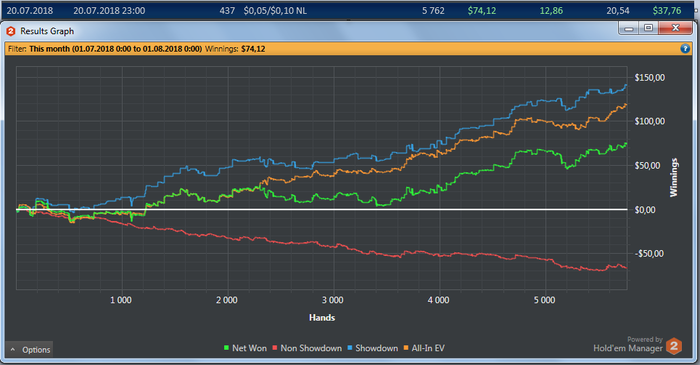Maximize the Results Graph window
Screen dimensions: 700x365
click(648, 29)
